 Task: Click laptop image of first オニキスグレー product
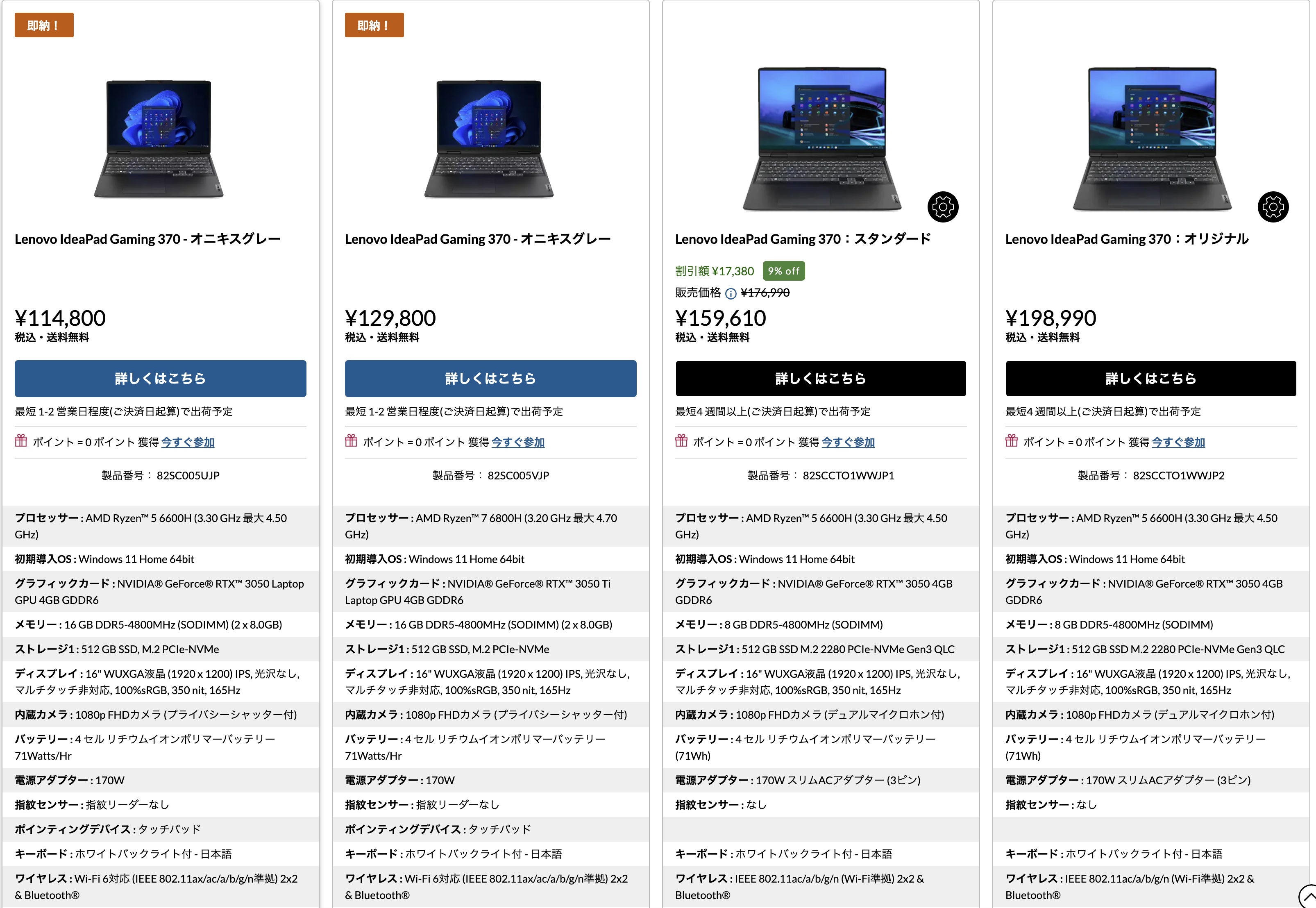tap(159, 139)
